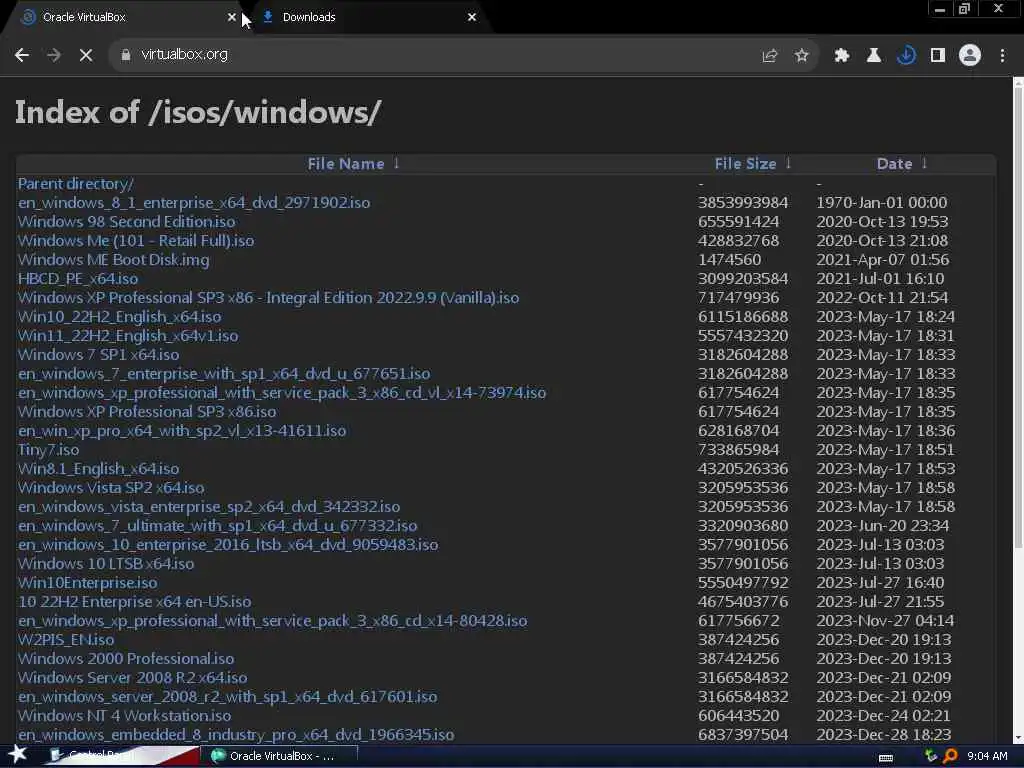Open Windows XP Professional SP3 x86.iso
The width and height of the screenshot is (1024, 768).
click(147, 411)
